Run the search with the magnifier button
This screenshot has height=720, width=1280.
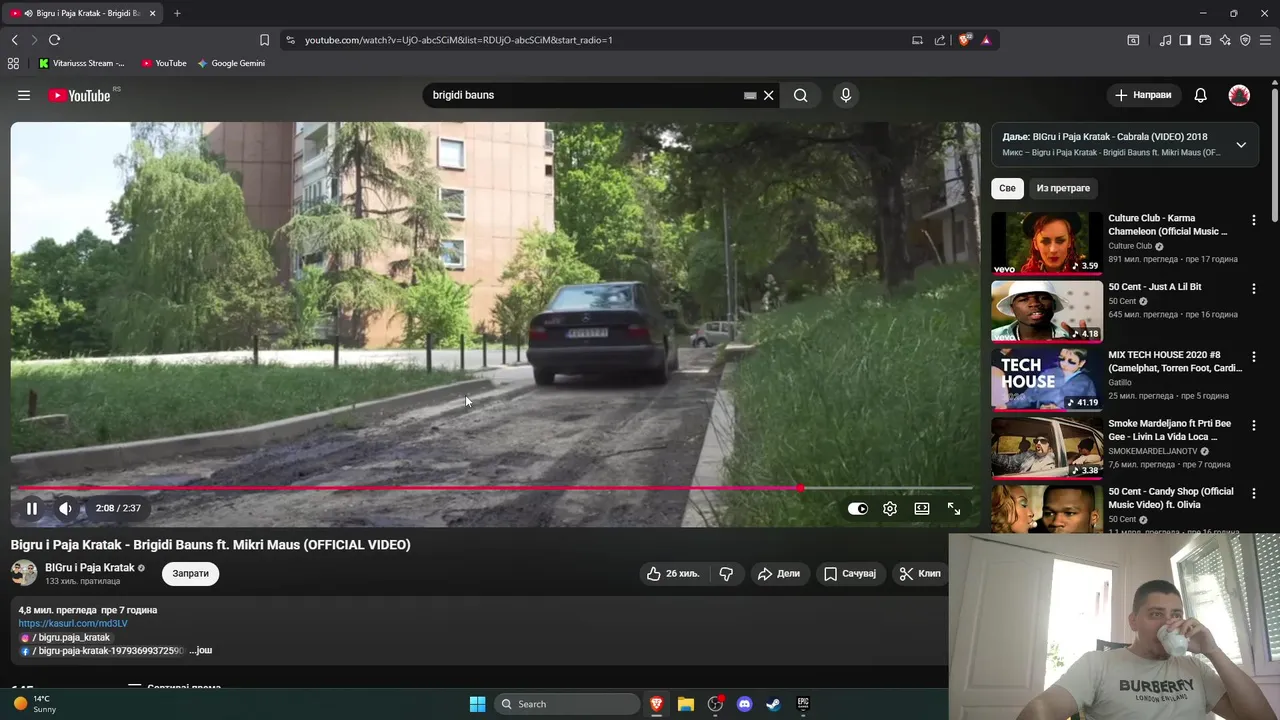800,95
